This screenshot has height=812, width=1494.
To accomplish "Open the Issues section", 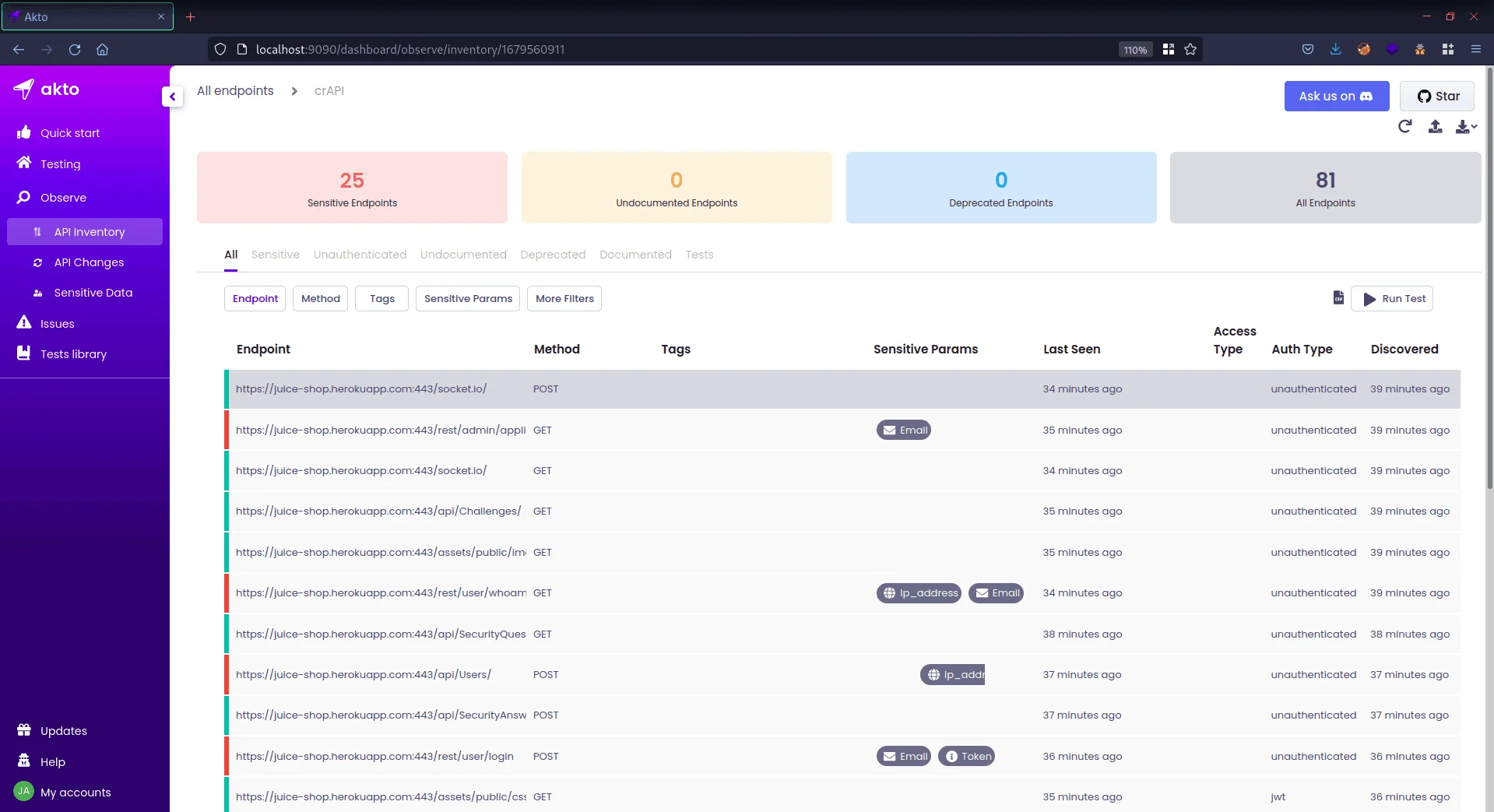I will (x=58, y=323).
